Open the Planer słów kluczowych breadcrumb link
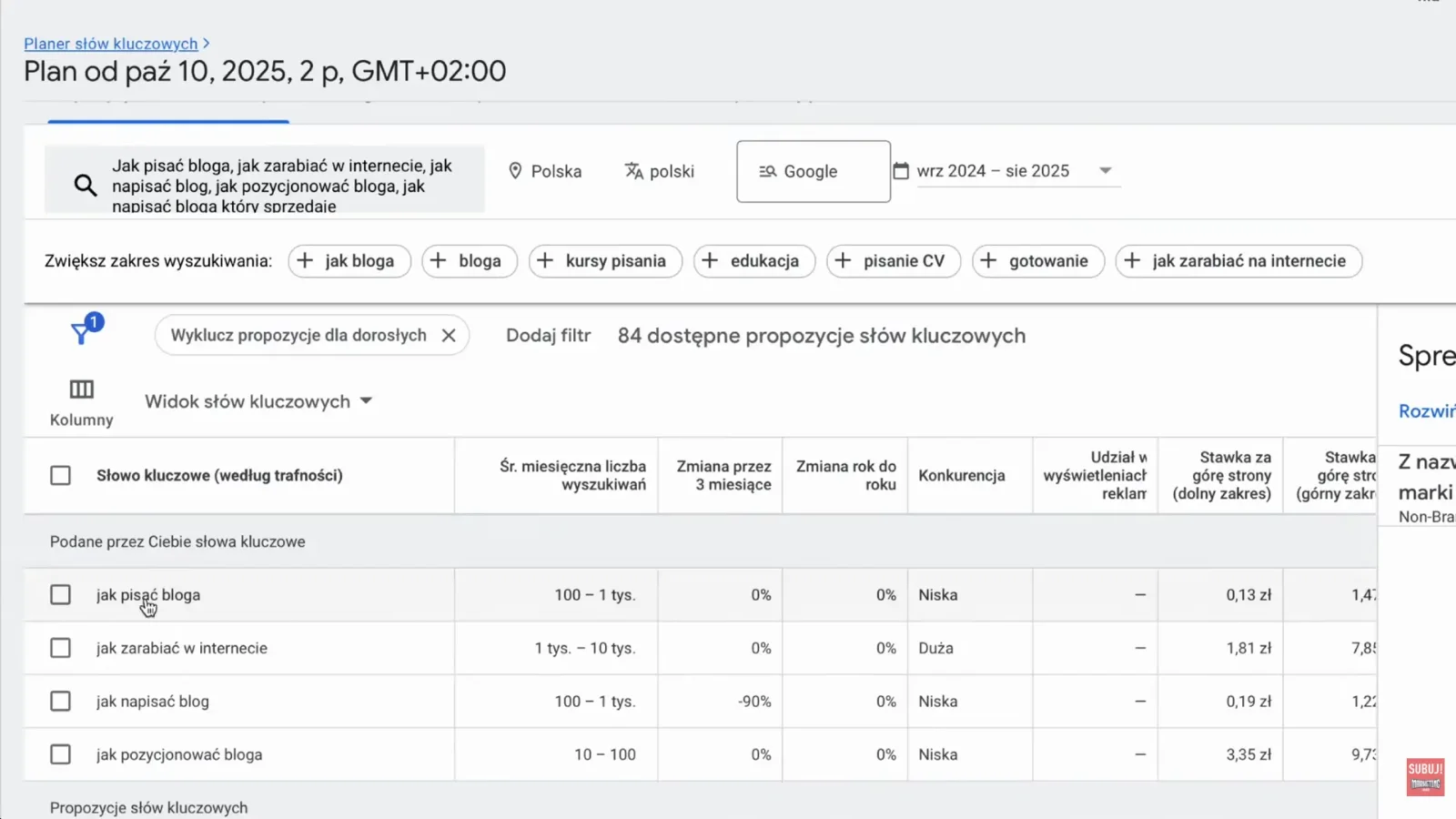 pyautogui.click(x=111, y=44)
